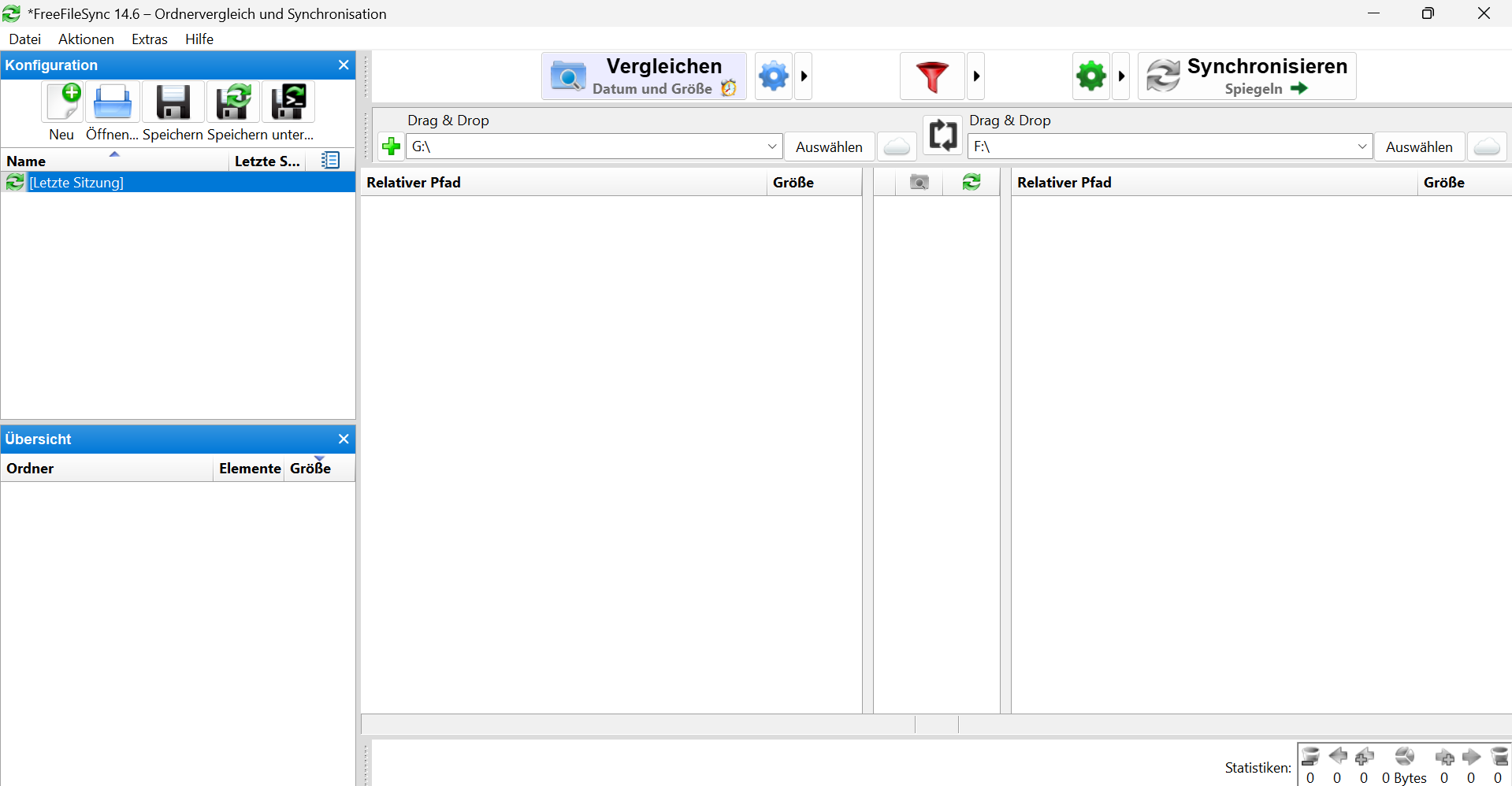Sort configurations by Name column

coord(115,161)
